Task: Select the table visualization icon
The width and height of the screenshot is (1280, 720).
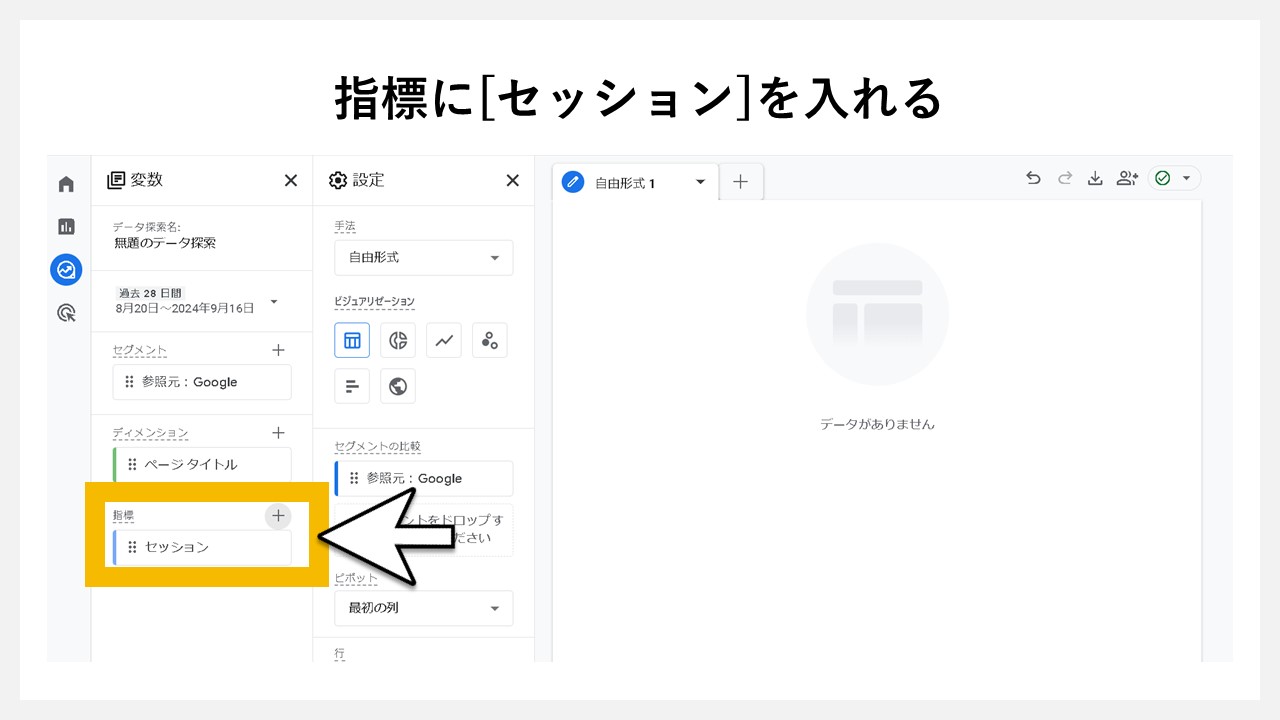Action: click(x=352, y=340)
